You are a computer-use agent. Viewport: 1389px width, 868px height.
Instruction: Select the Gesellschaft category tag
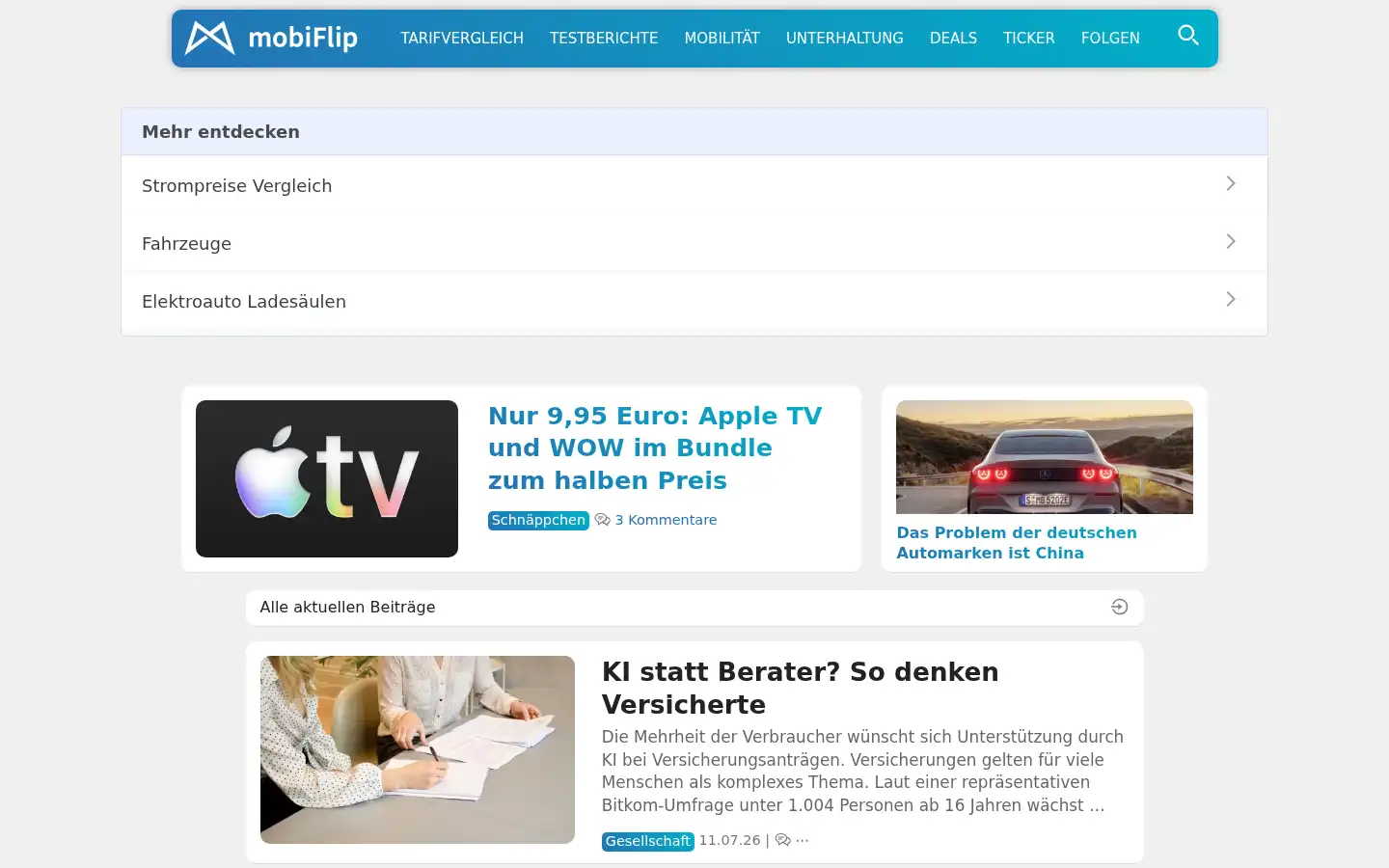[647, 841]
